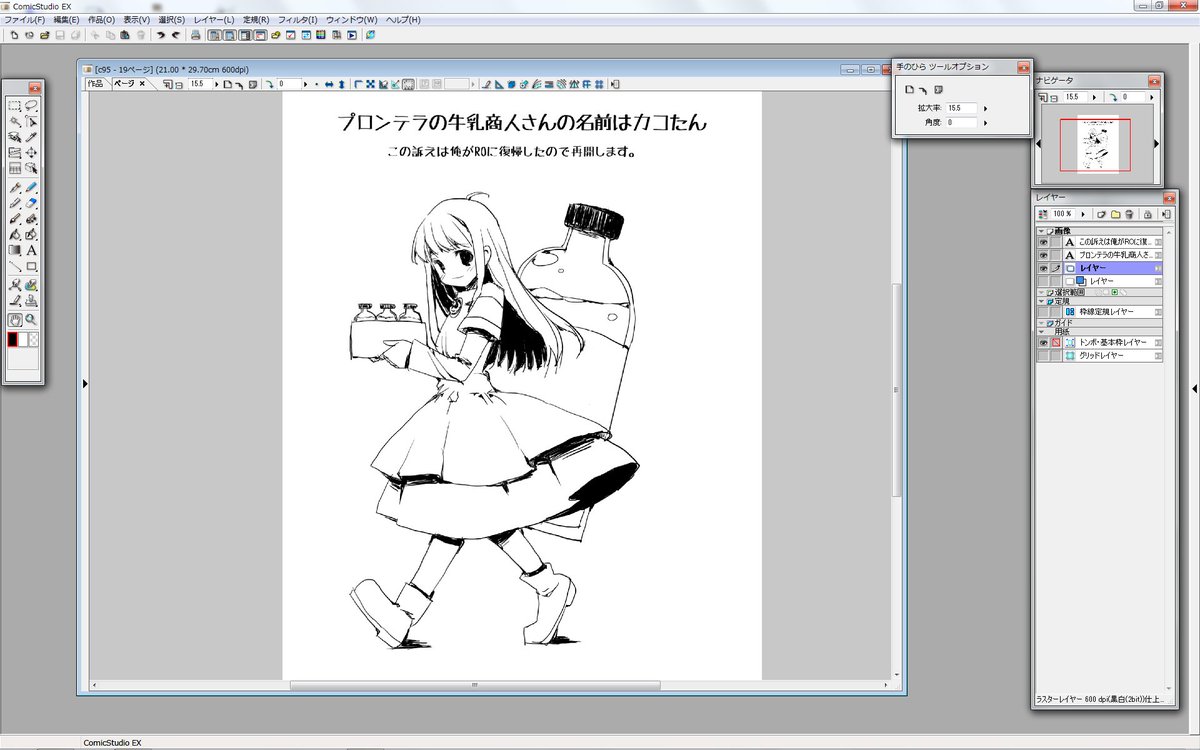This screenshot has width=1200, height=750.
Task: Collapse the 選択範囲 layer group
Action: [1041, 293]
